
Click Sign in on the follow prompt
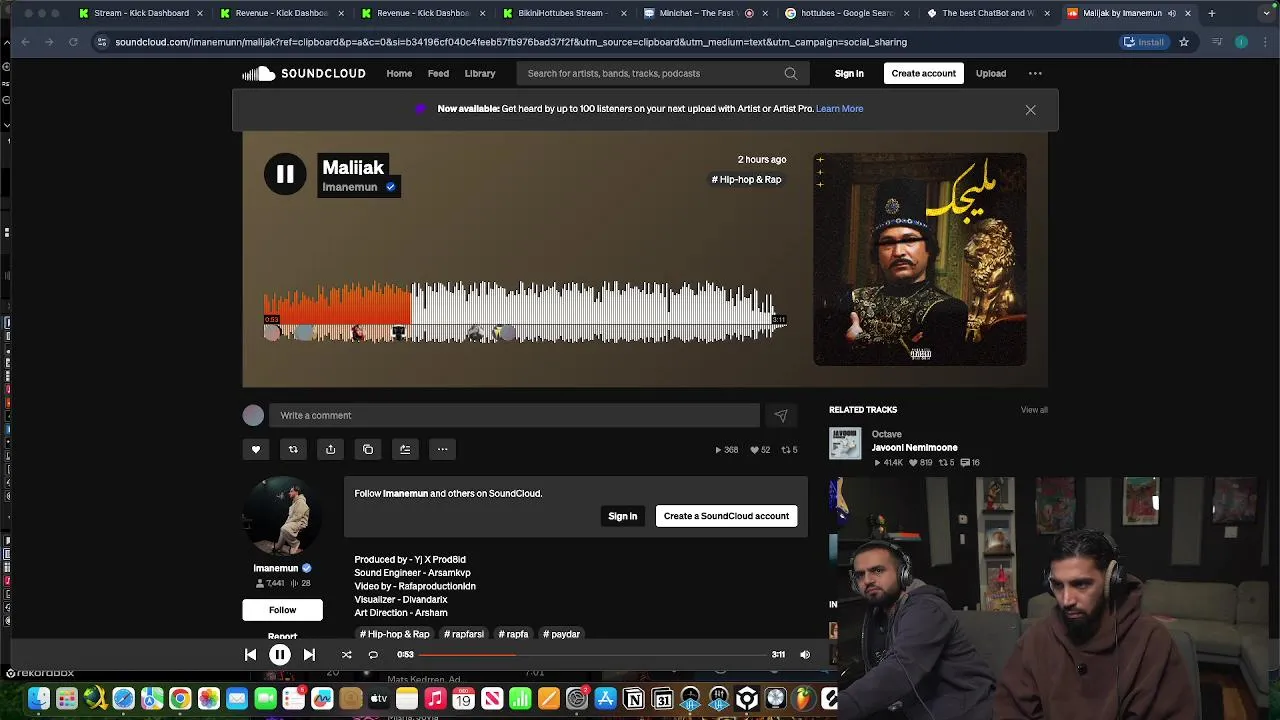[623, 516]
